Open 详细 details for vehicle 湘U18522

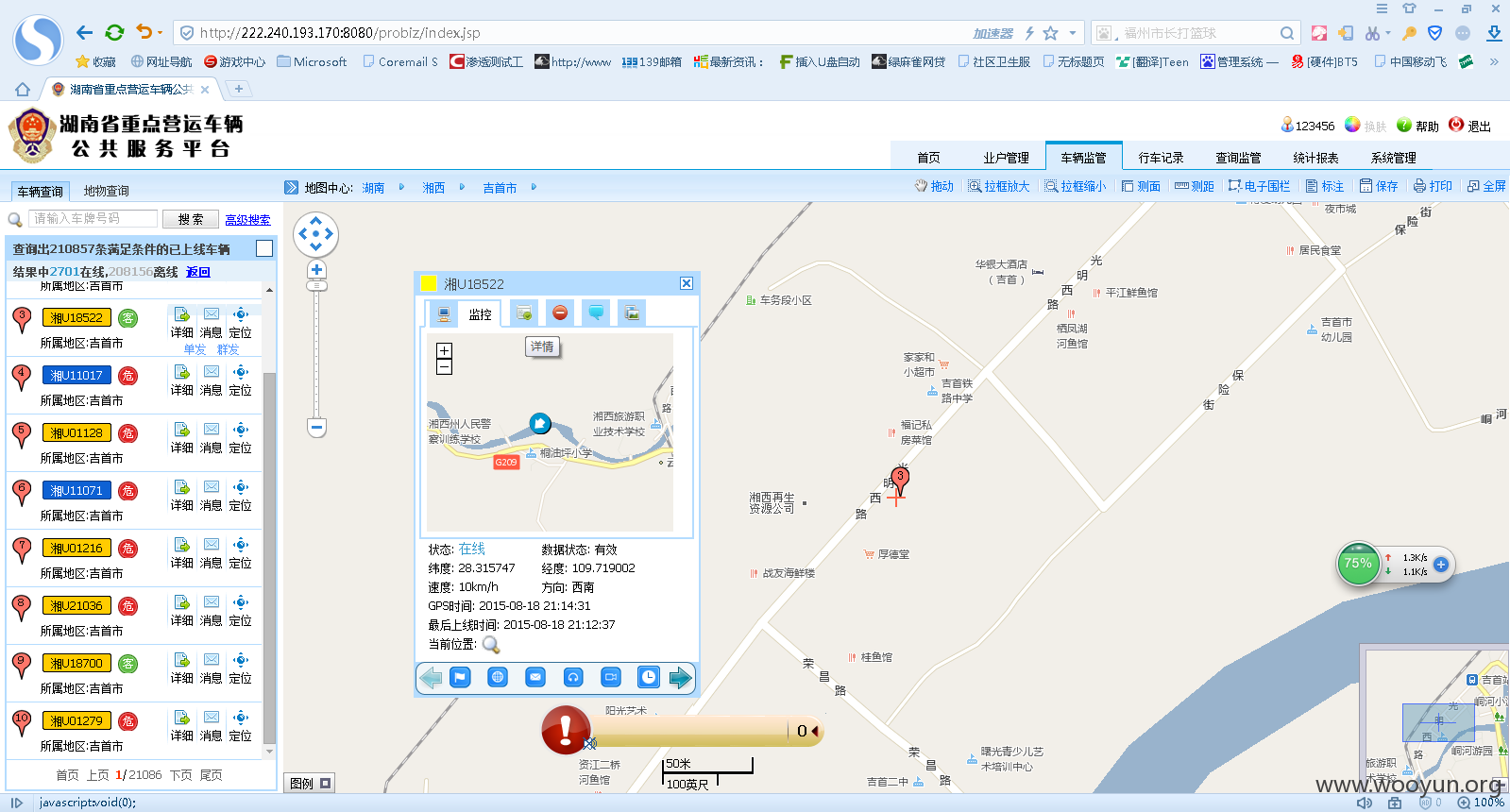182,322
